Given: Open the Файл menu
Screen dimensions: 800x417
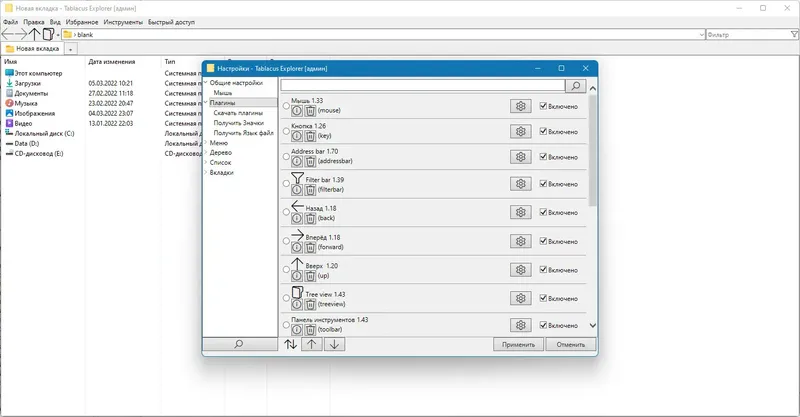Looking at the screenshot, I should [x=10, y=22].
